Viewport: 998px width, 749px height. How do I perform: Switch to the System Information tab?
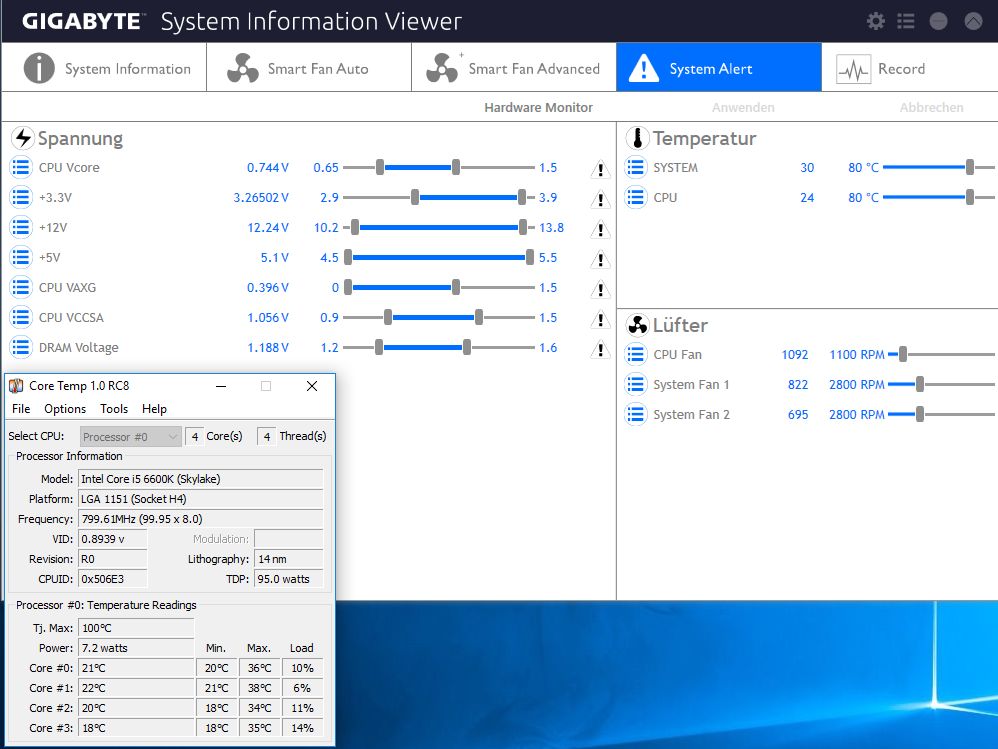pos(104,68)
